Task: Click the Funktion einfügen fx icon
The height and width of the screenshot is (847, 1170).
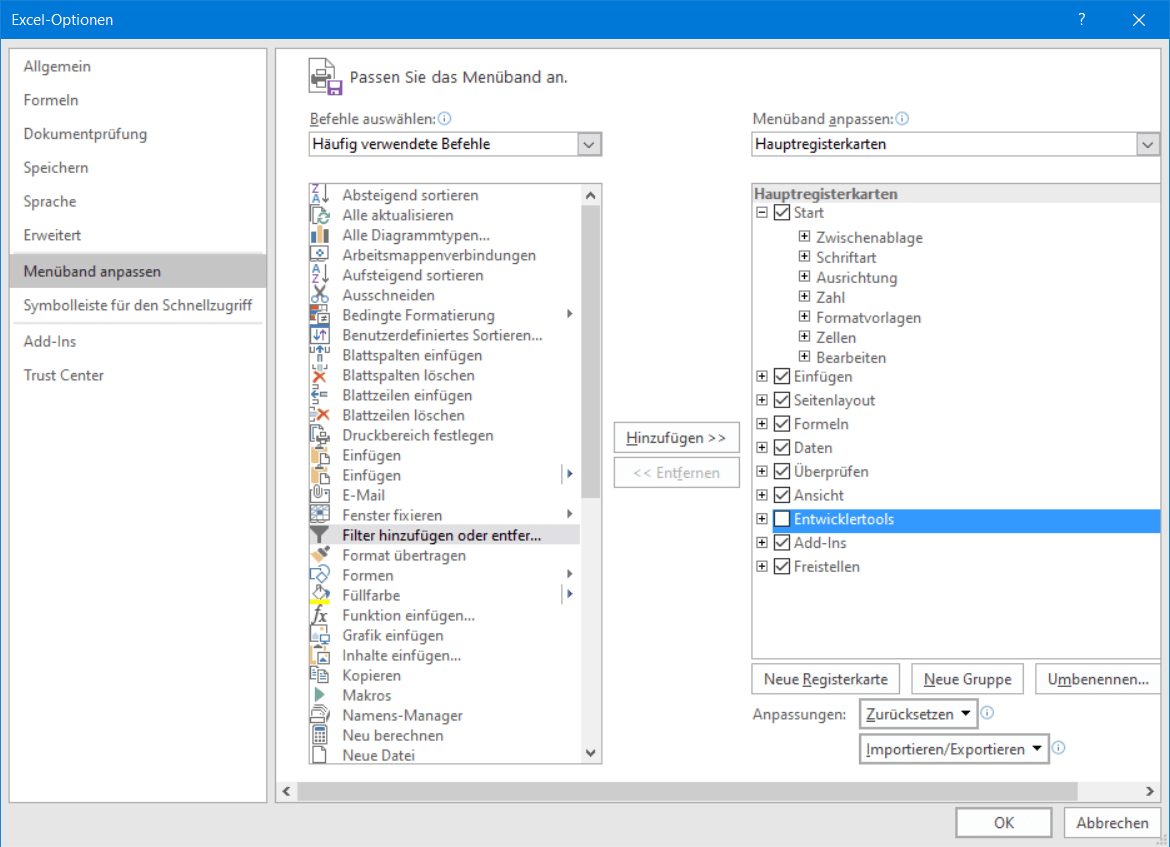Action: [x=320, y=615]
